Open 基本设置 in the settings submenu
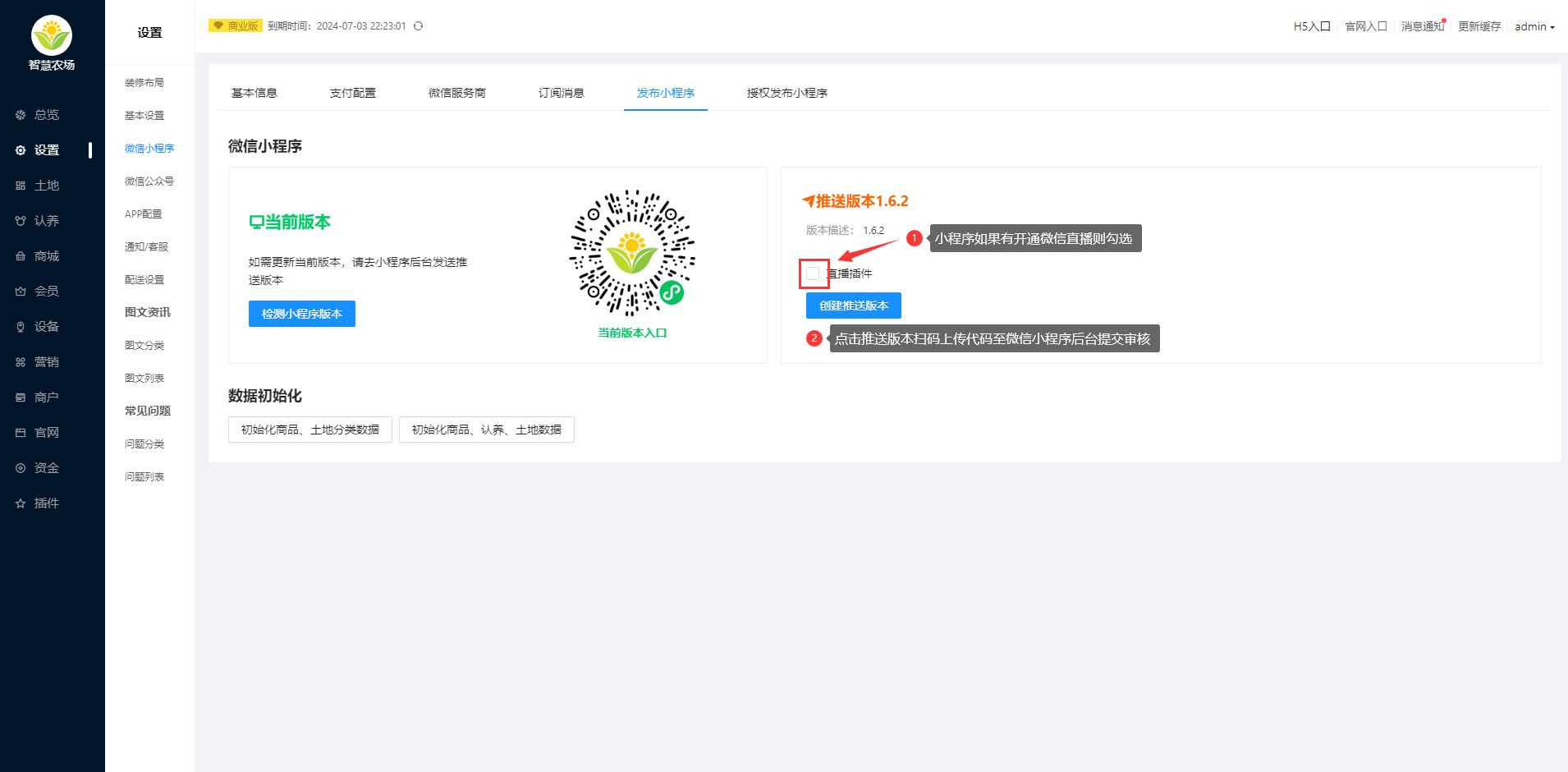 pyautogui.click(x=144, y=116)
